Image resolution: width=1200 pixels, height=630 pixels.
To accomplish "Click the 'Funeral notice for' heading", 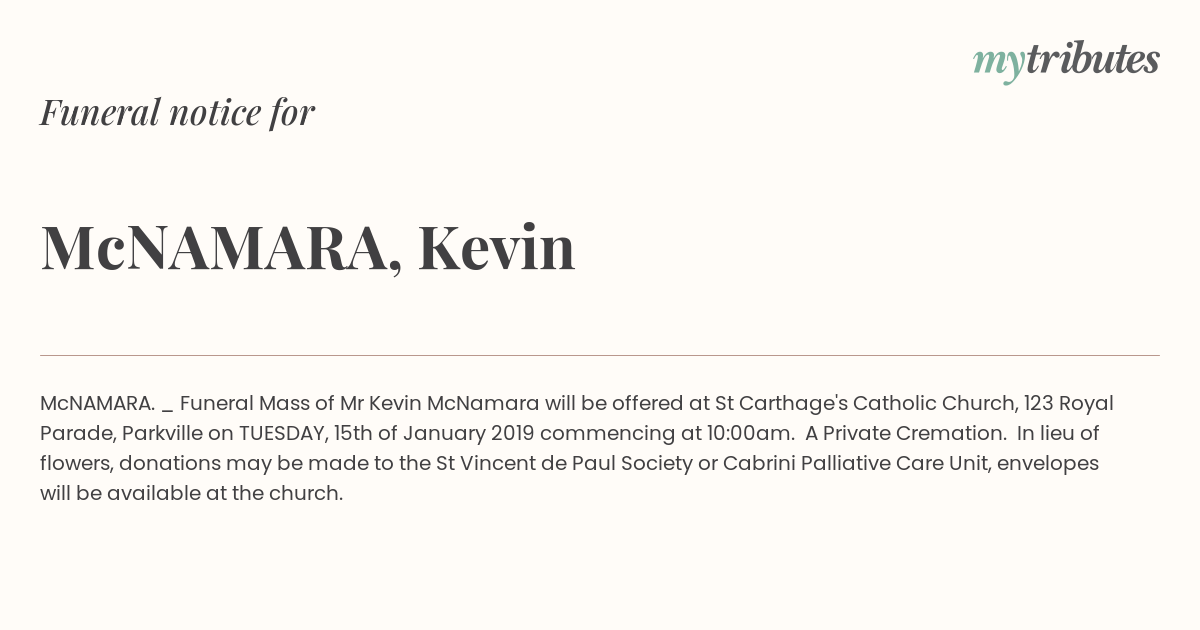I will 177,112.
